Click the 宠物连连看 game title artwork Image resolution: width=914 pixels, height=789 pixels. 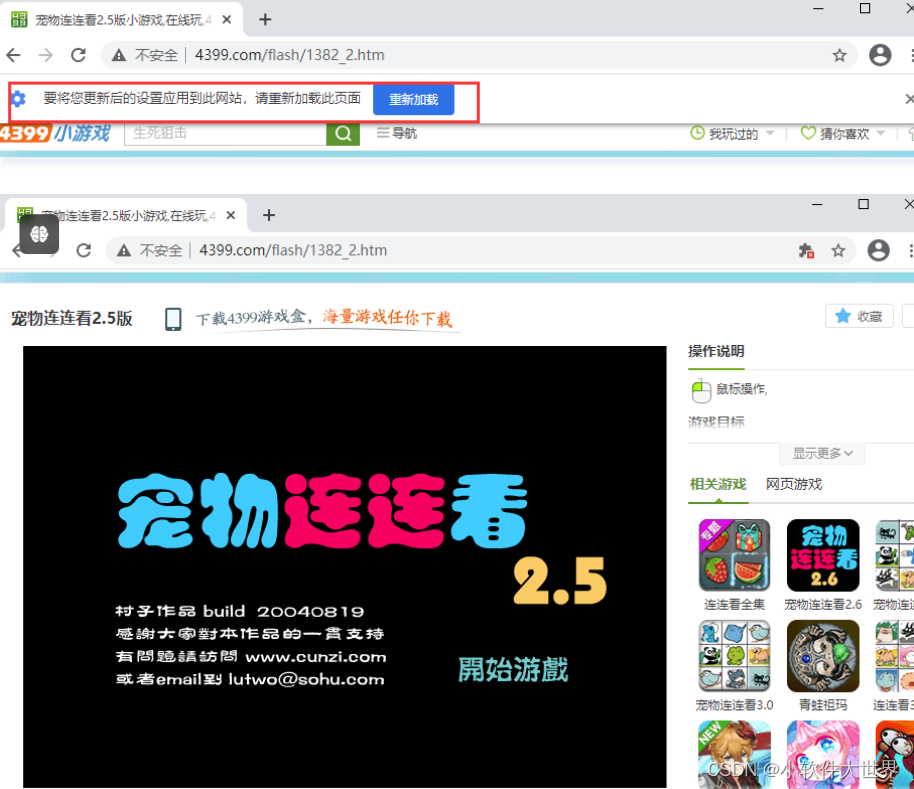coord(322,511)
